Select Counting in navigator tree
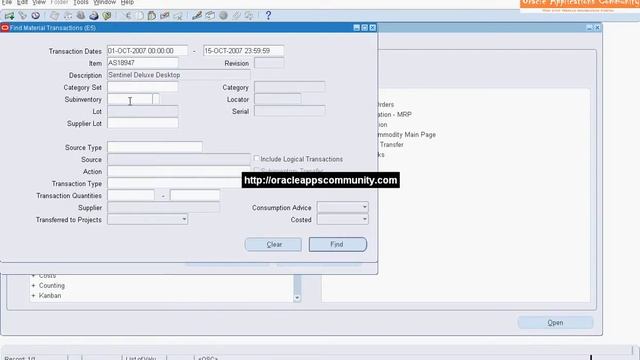 click(x=52, y=286)
